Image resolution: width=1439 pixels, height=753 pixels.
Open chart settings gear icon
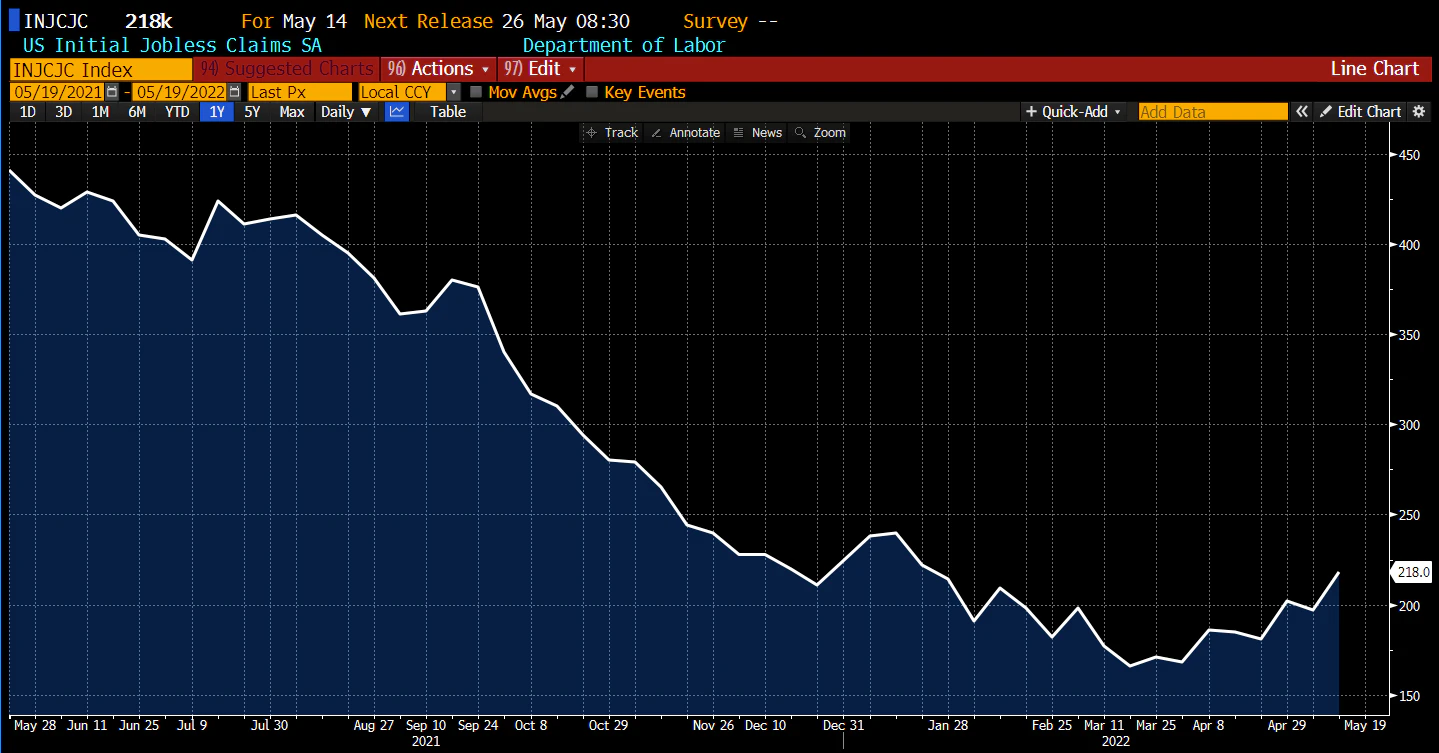coord(1418,112)
